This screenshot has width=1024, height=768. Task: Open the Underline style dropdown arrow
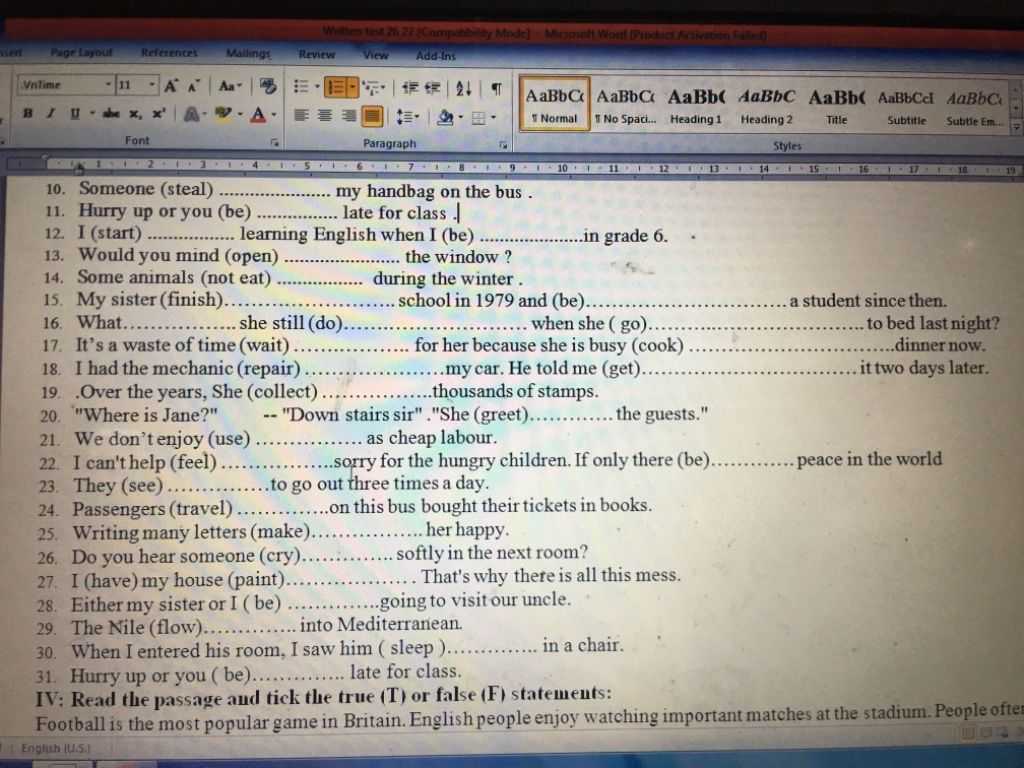[x=92, y=114]
